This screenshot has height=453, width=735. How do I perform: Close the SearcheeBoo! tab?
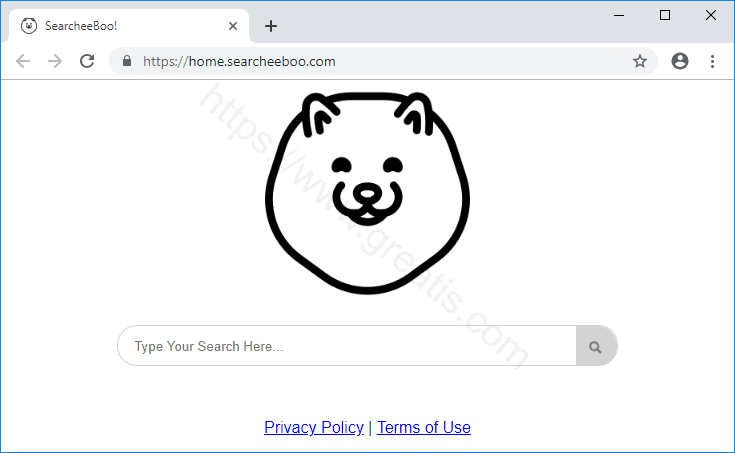point(232,26)
